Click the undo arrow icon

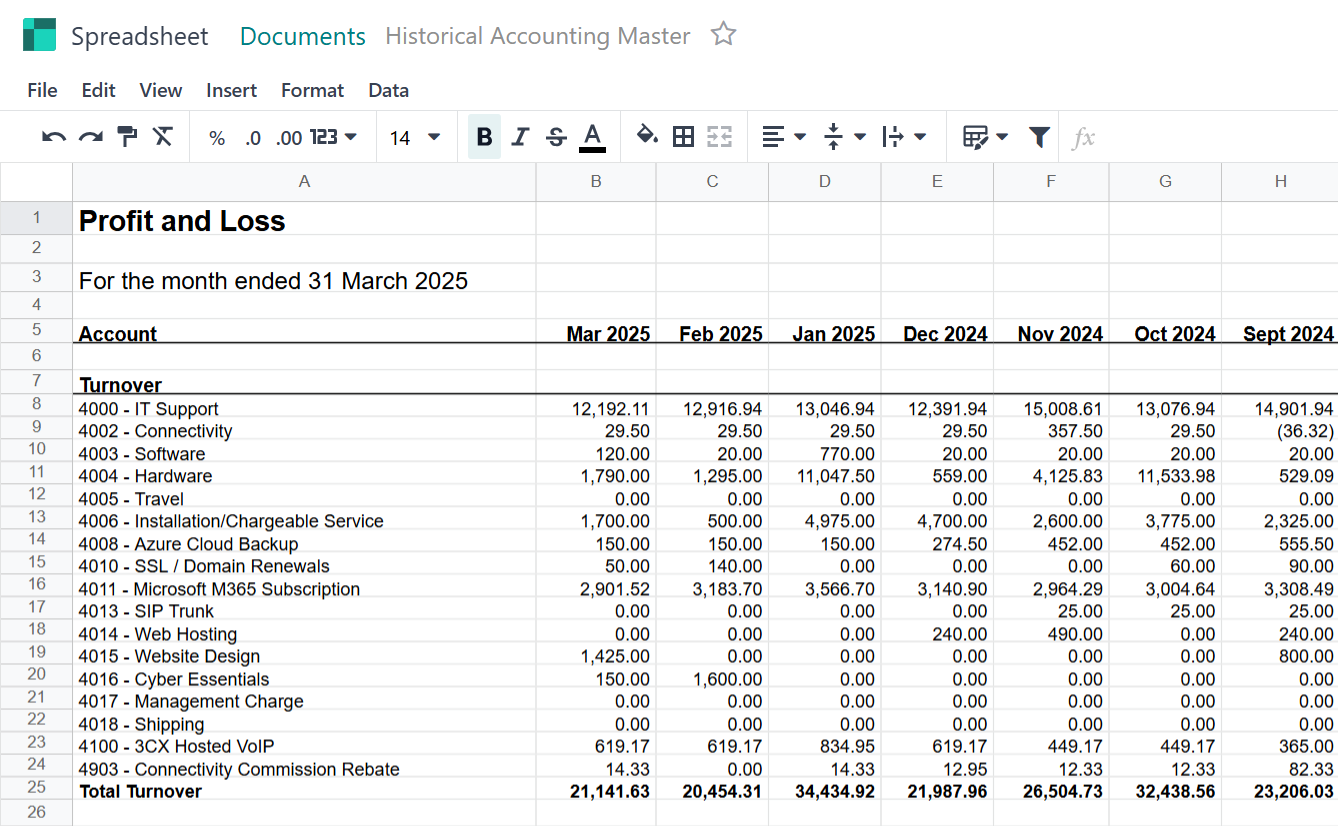point(54,137)
